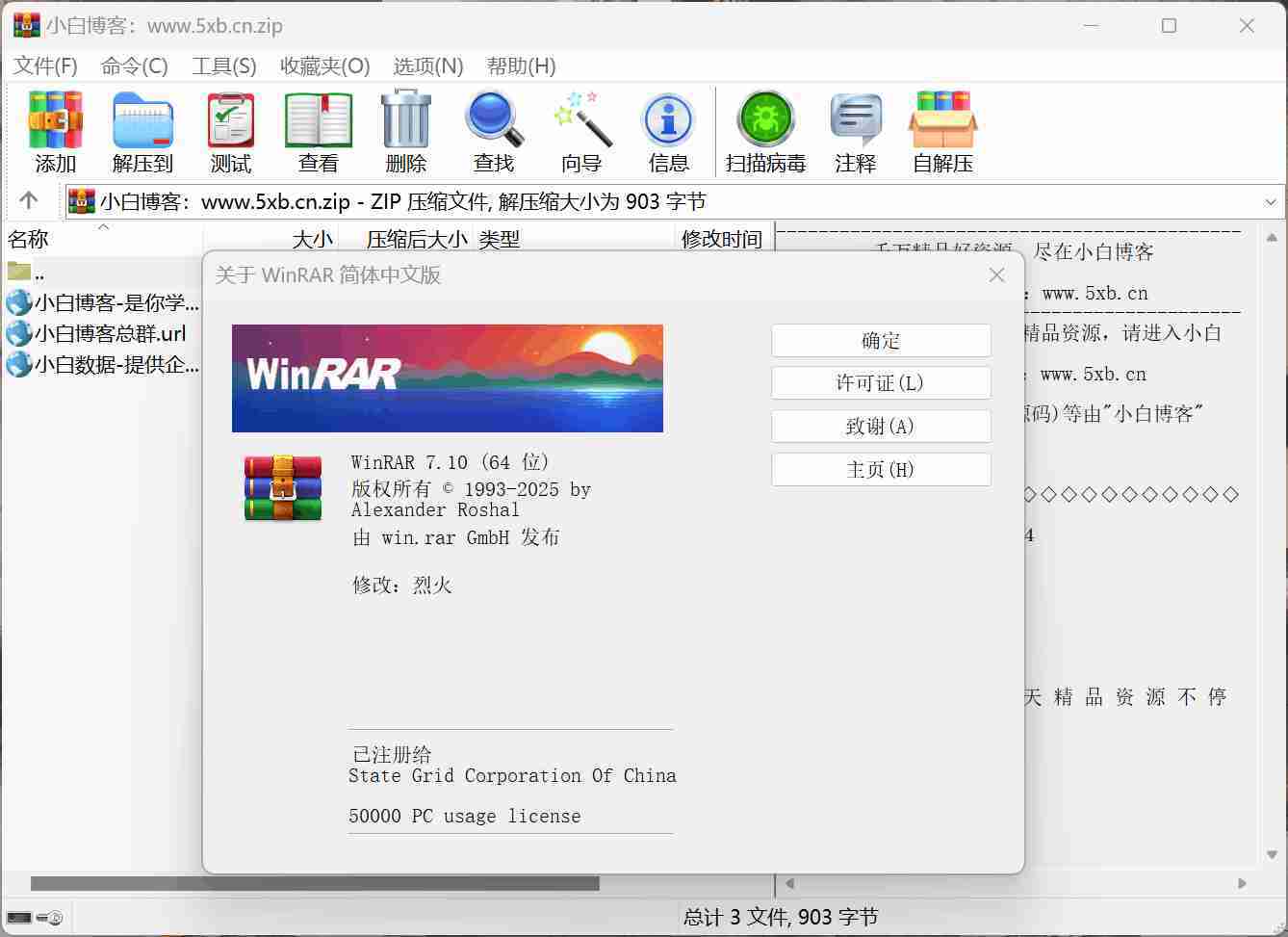Click the address bar path text
1288x937 pixels.
(403, 202)
